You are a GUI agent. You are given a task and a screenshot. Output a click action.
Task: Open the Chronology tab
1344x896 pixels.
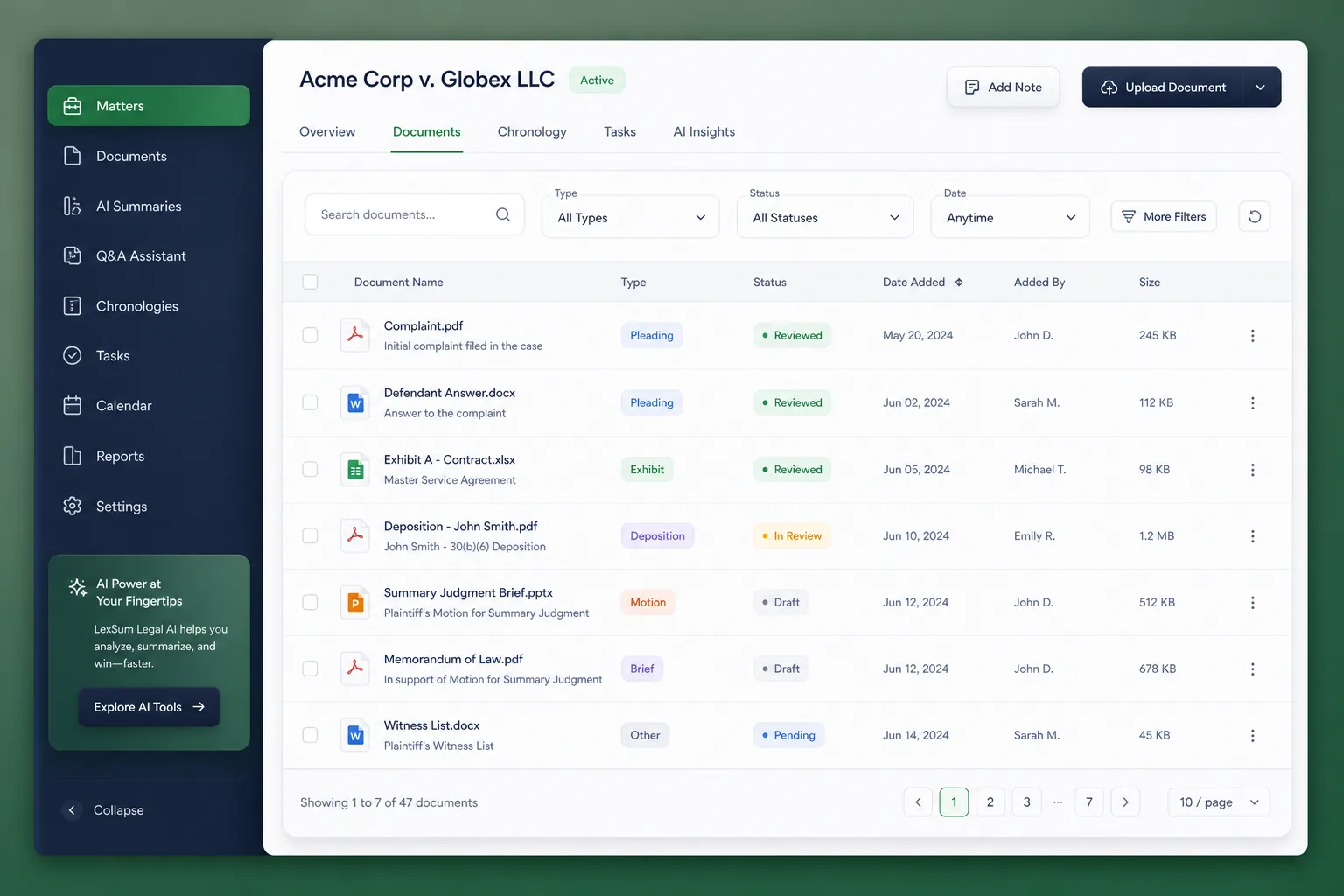(532, 132)
